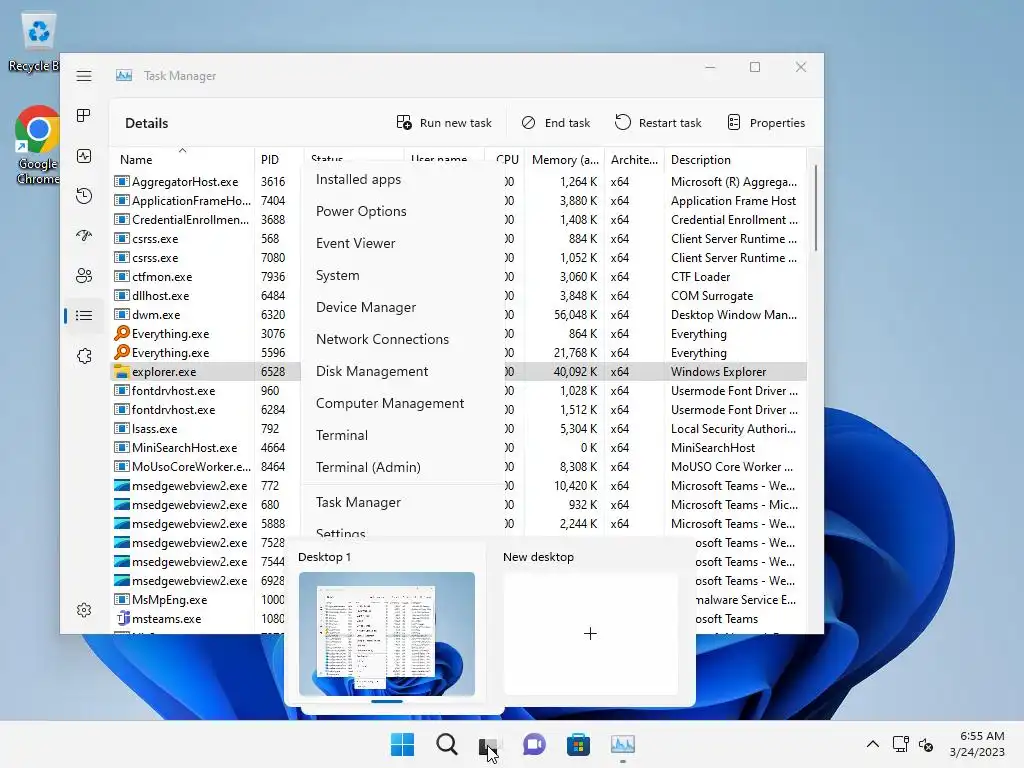Image resolution: width=1024 pixels, height=768 pixels.
Task: Select the dwm.exe process
Action: pos(458,315)
